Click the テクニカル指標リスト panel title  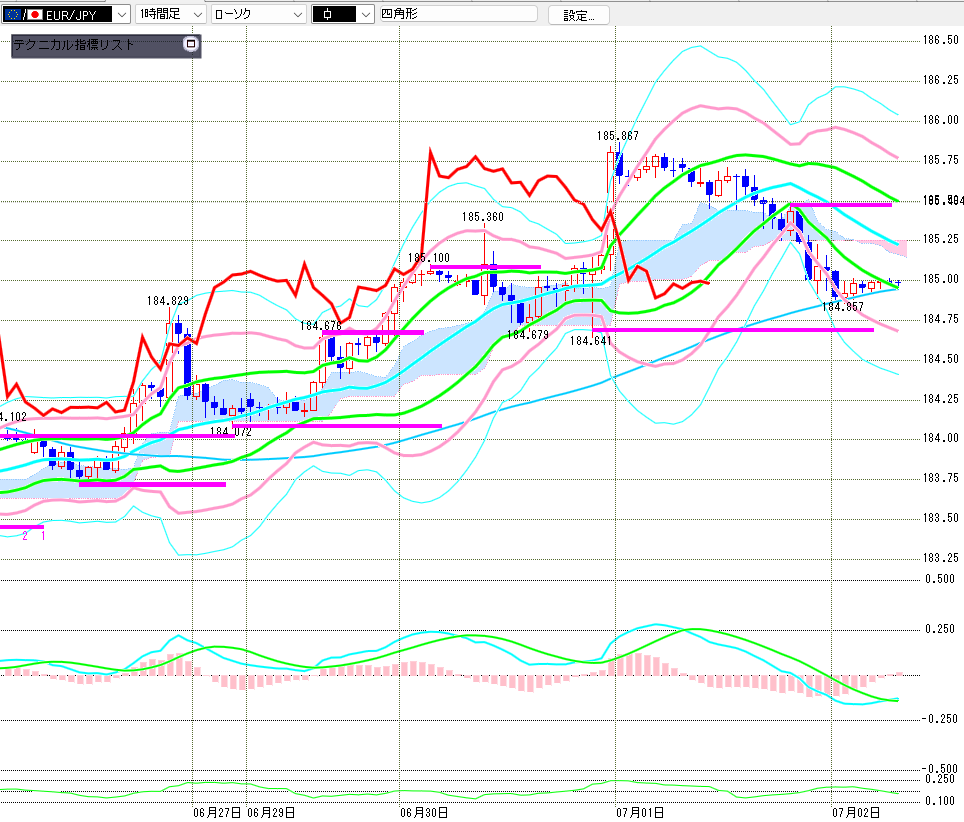(x=74, y=44)
